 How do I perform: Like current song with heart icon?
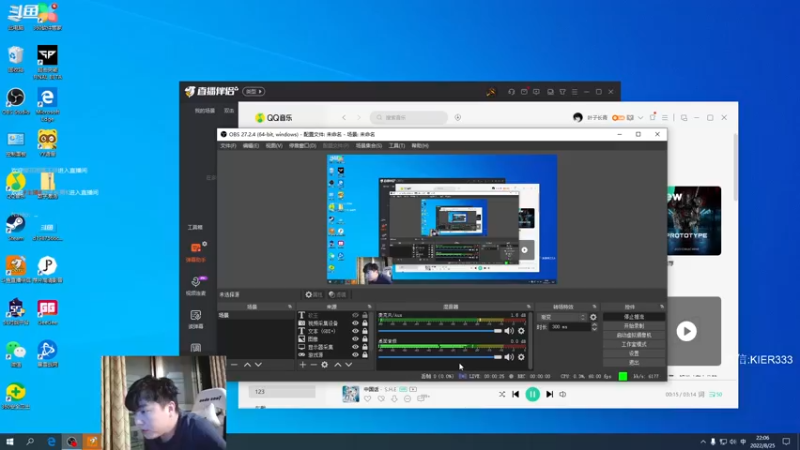pos(367,398)
